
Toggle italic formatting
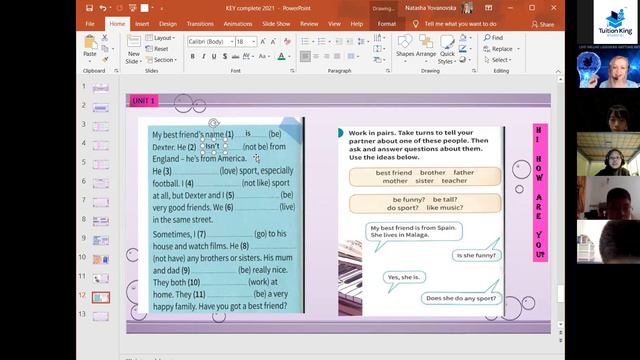pyautogui.click(x=203, y=56)
